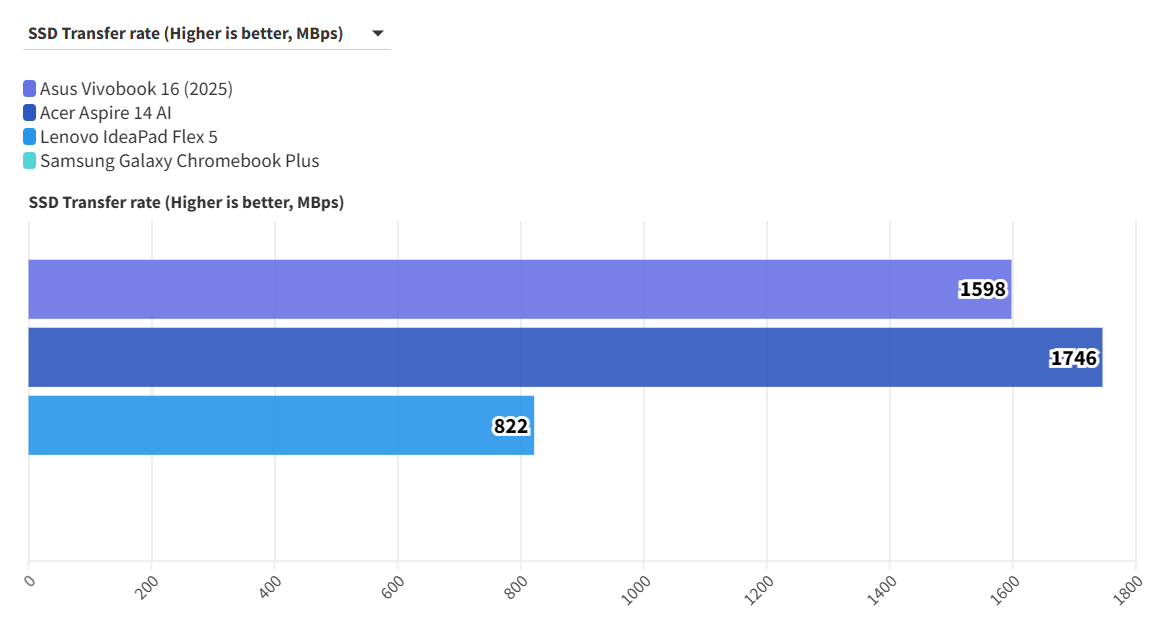Click the 1000 tick label on the axis
The width and height of the screenshot is (1171, 623).
pos(634,587)
